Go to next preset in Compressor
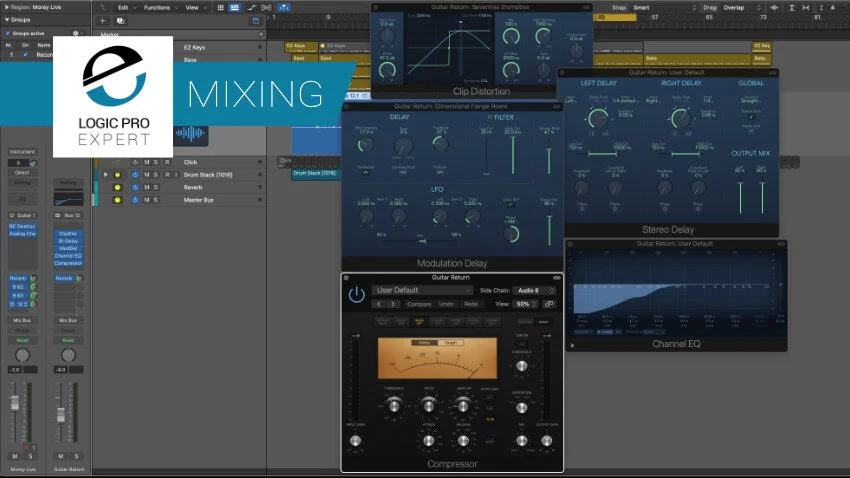The image size is (850, 478). point(394,304)
